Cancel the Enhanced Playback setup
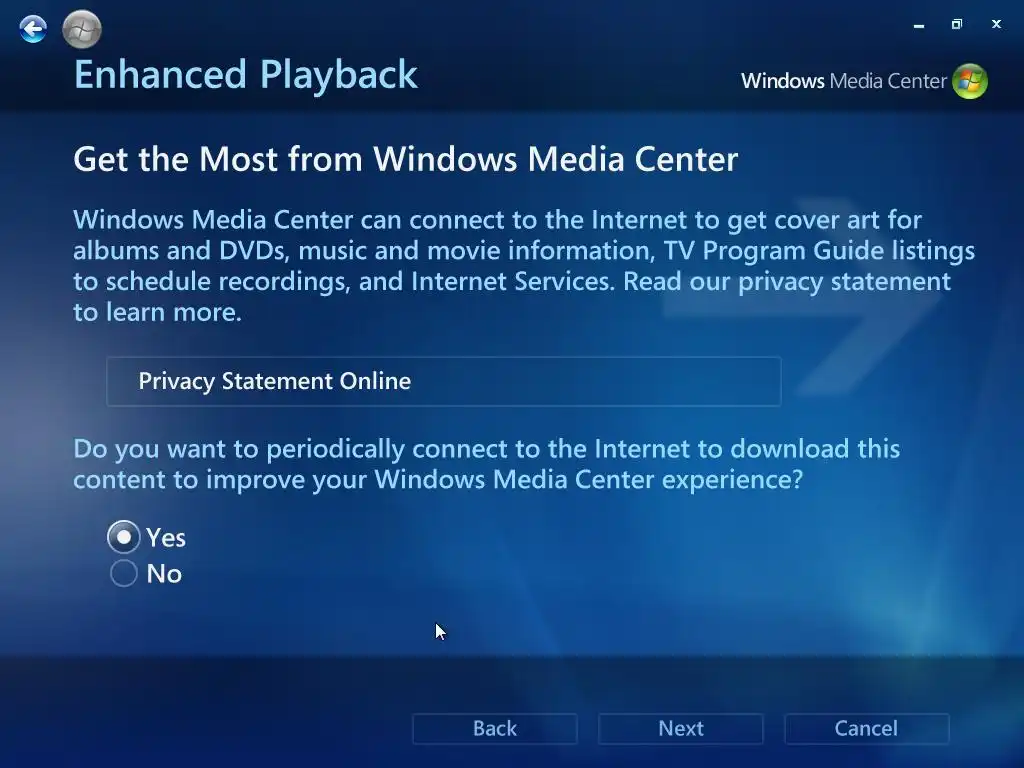1024x768 pixels. pyautogui.click(x=867, y=729)
